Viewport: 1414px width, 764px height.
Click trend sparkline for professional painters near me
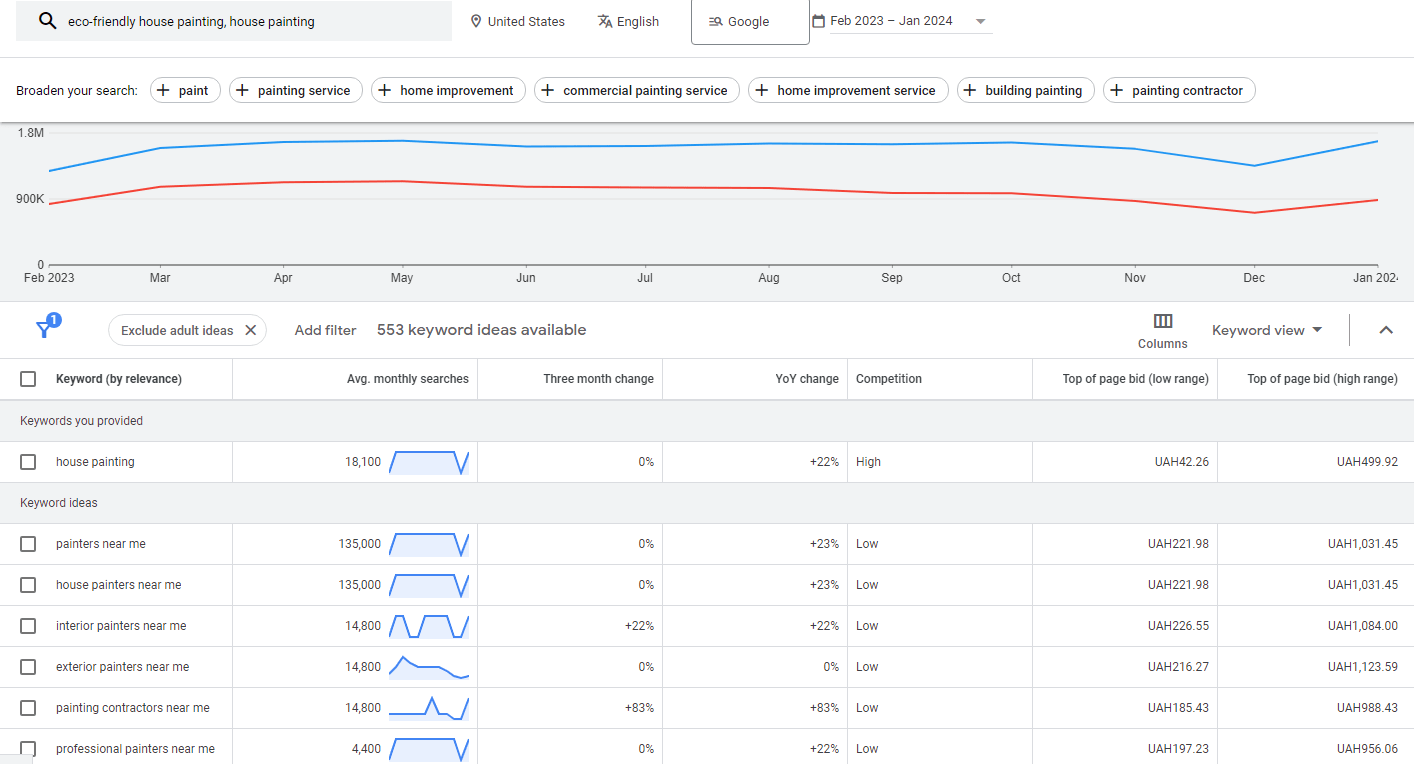click(429, 749)
